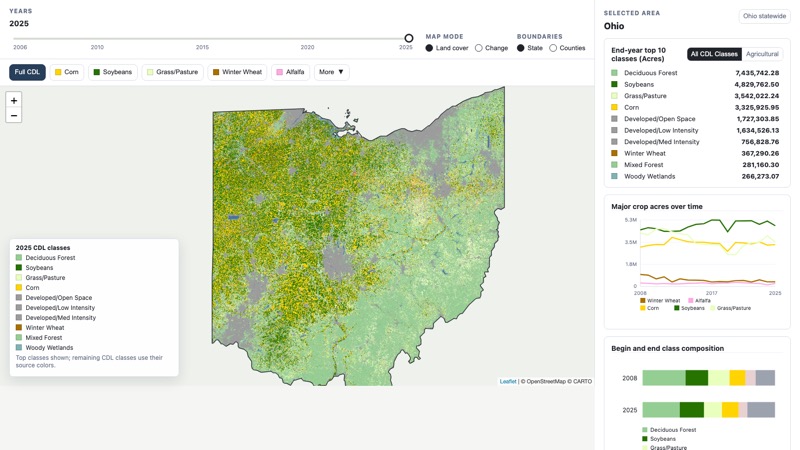Choose Counties boundaries
Image resolution: width=800 pixels, height=450 pixels.
(x=567, y=48)
